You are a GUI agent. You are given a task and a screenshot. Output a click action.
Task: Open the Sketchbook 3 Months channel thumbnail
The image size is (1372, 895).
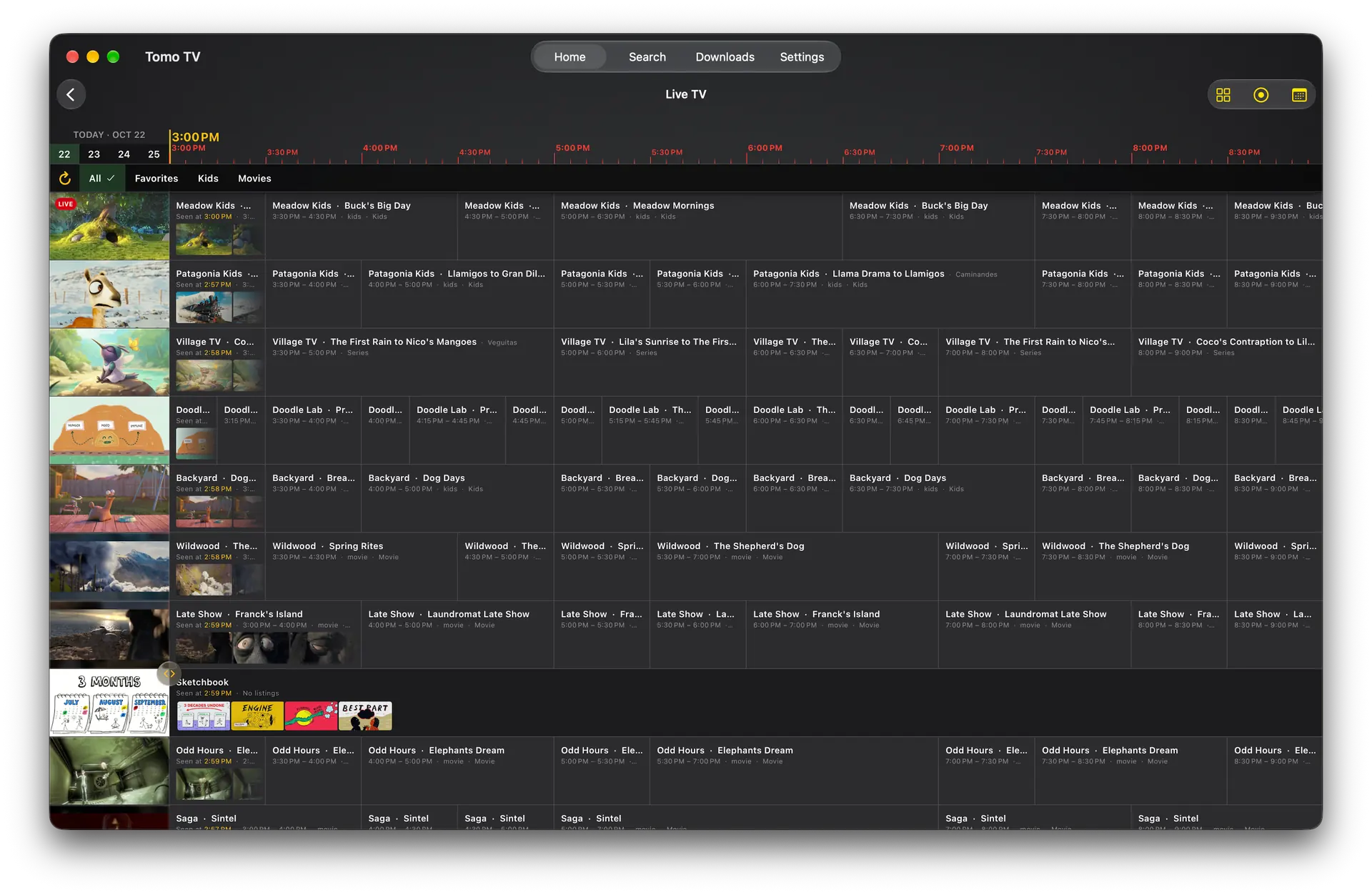click(x=109, y=703)
